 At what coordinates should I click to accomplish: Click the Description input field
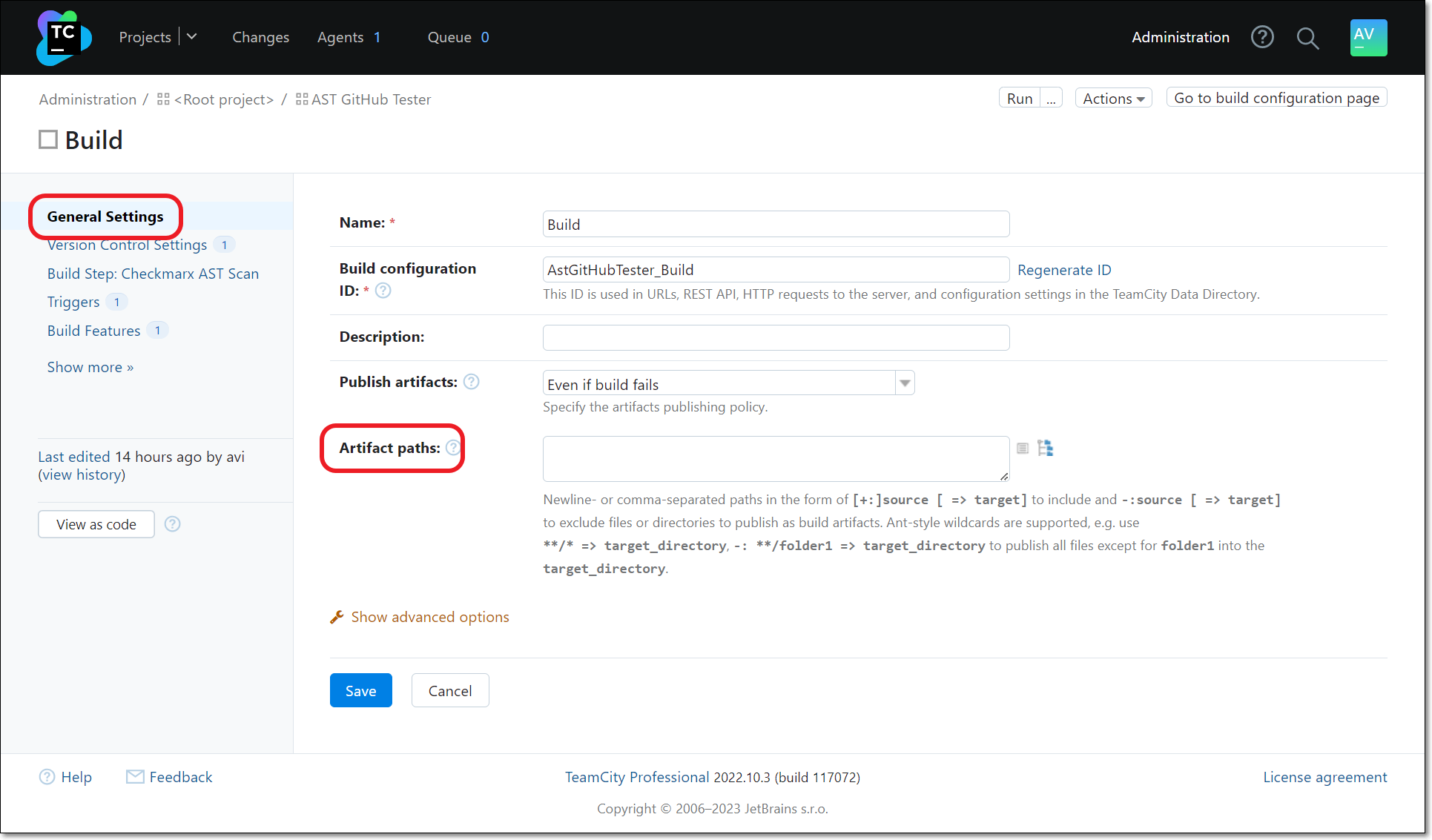pyautogui.click(x=776, y=337)
